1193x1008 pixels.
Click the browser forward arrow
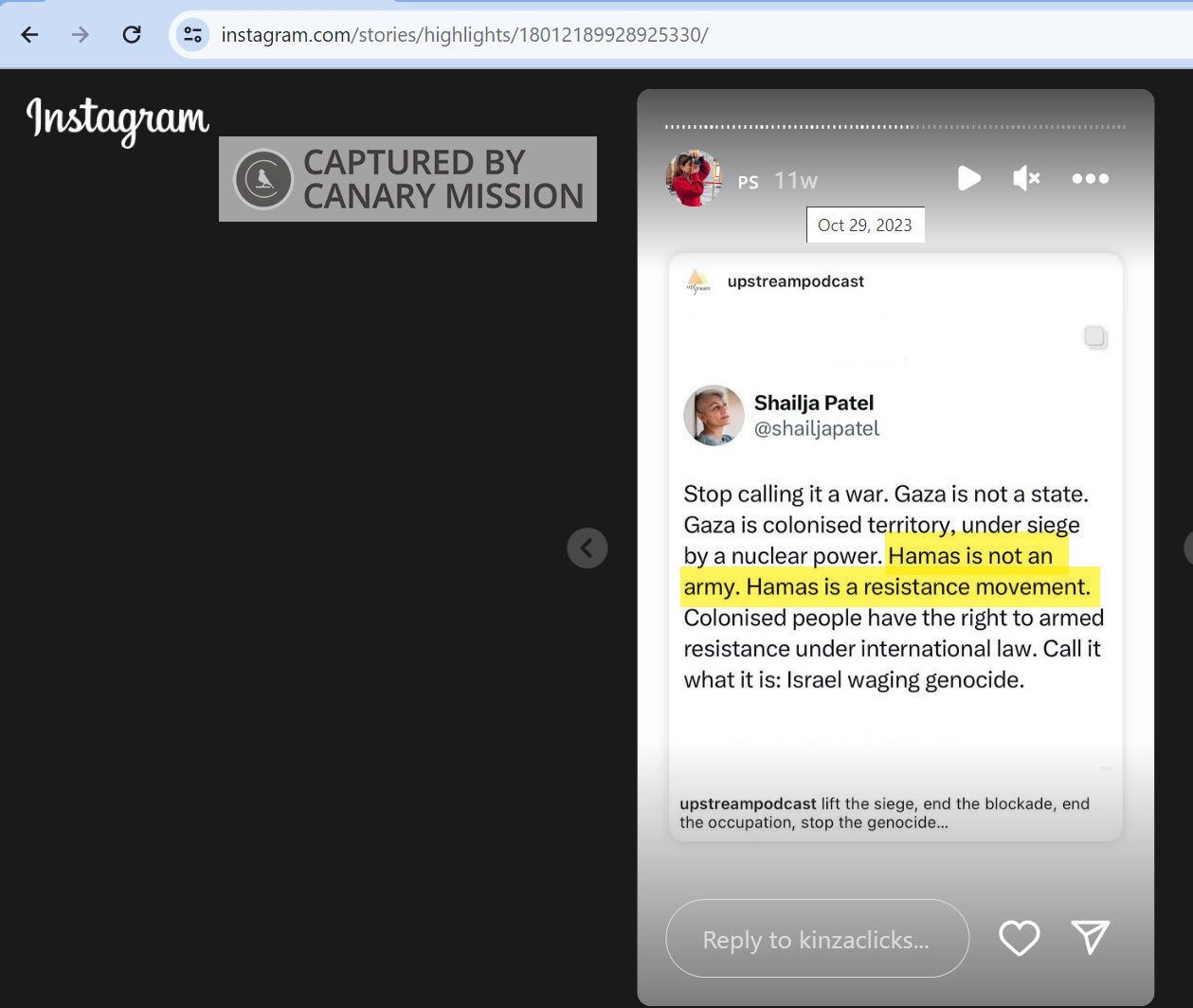pos(81,35)
